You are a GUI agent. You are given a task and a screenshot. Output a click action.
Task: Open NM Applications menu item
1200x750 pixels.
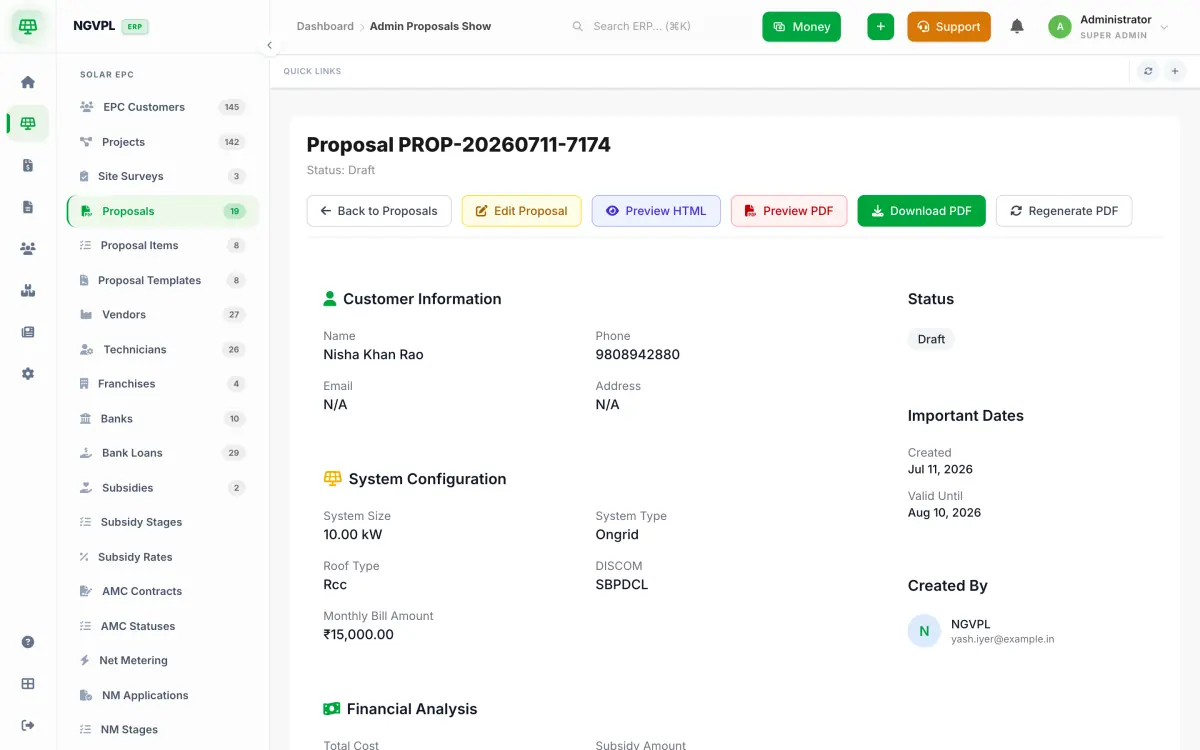(162, 695)
